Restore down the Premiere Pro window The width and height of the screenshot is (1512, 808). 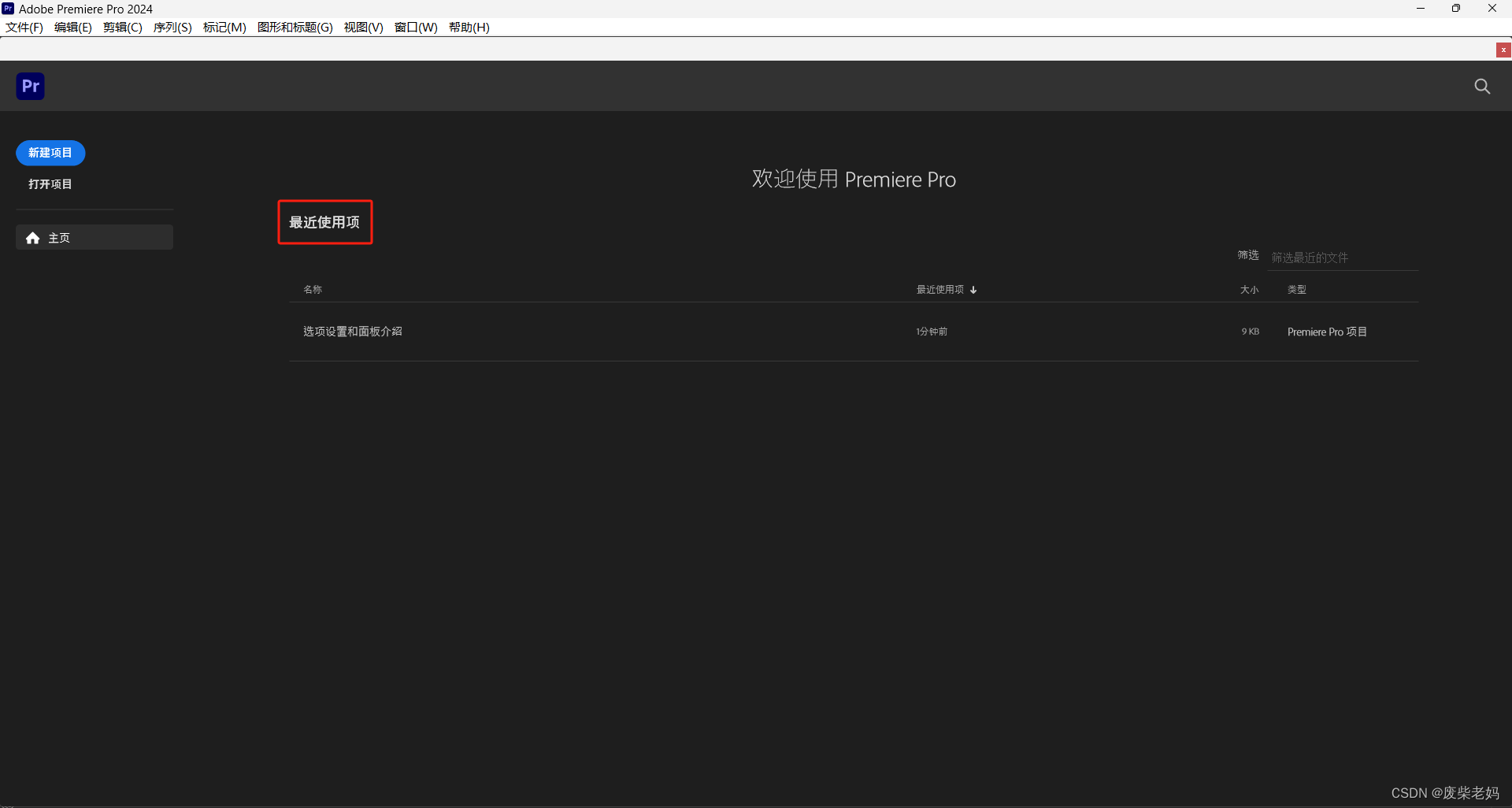[1456, 9]
